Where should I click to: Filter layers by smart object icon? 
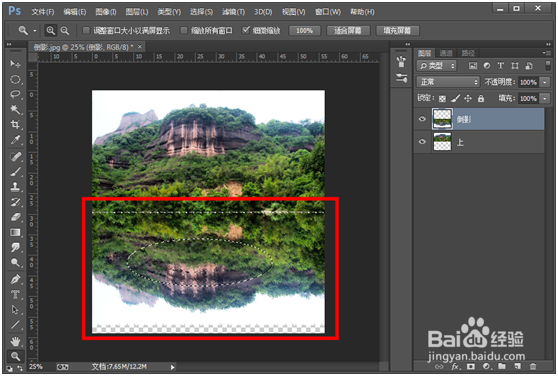point(529,66)
